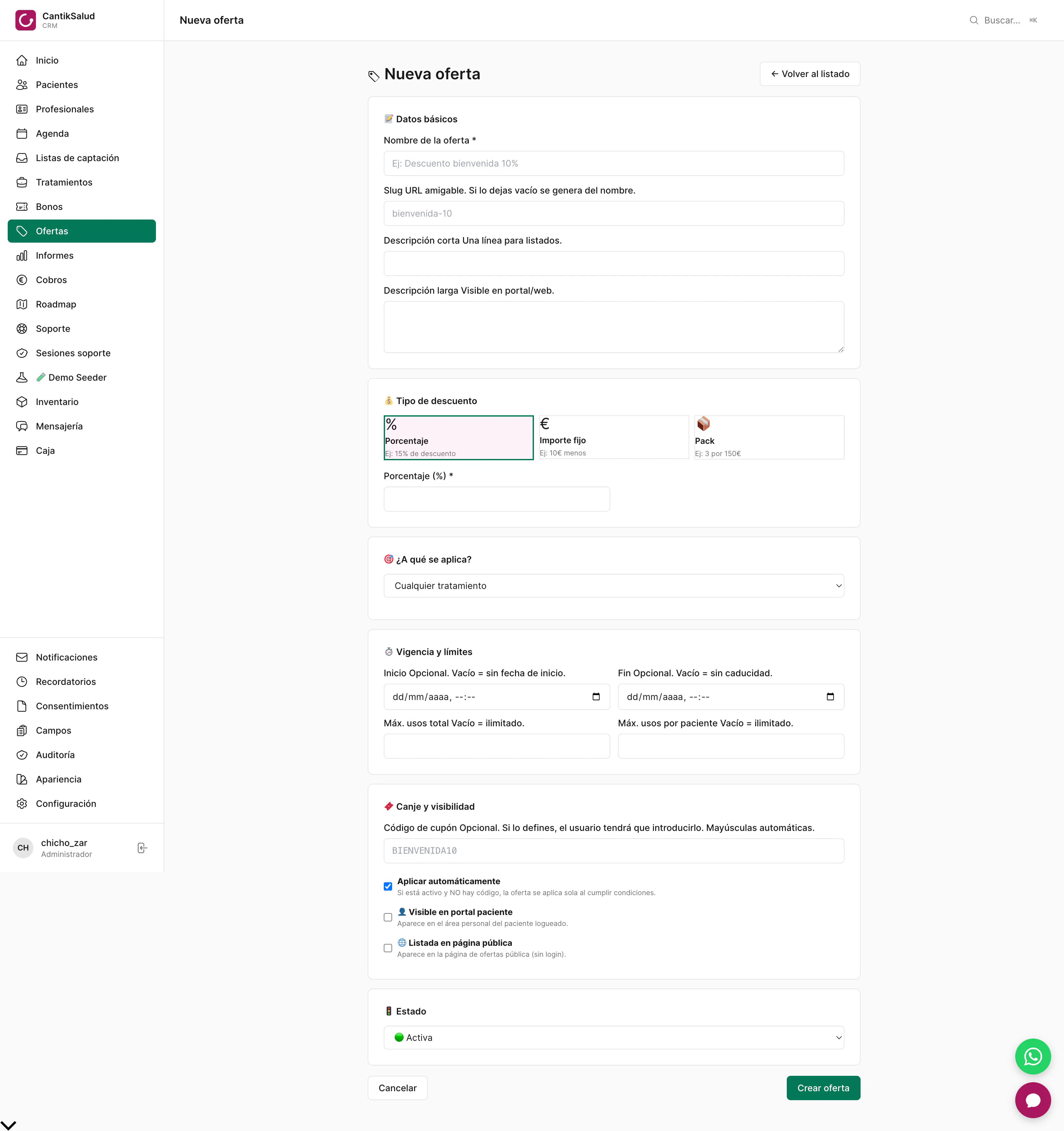Focus the Máx. usos total field
The height and width of the screenshot is (1131, 1064).
pos(496,747)
